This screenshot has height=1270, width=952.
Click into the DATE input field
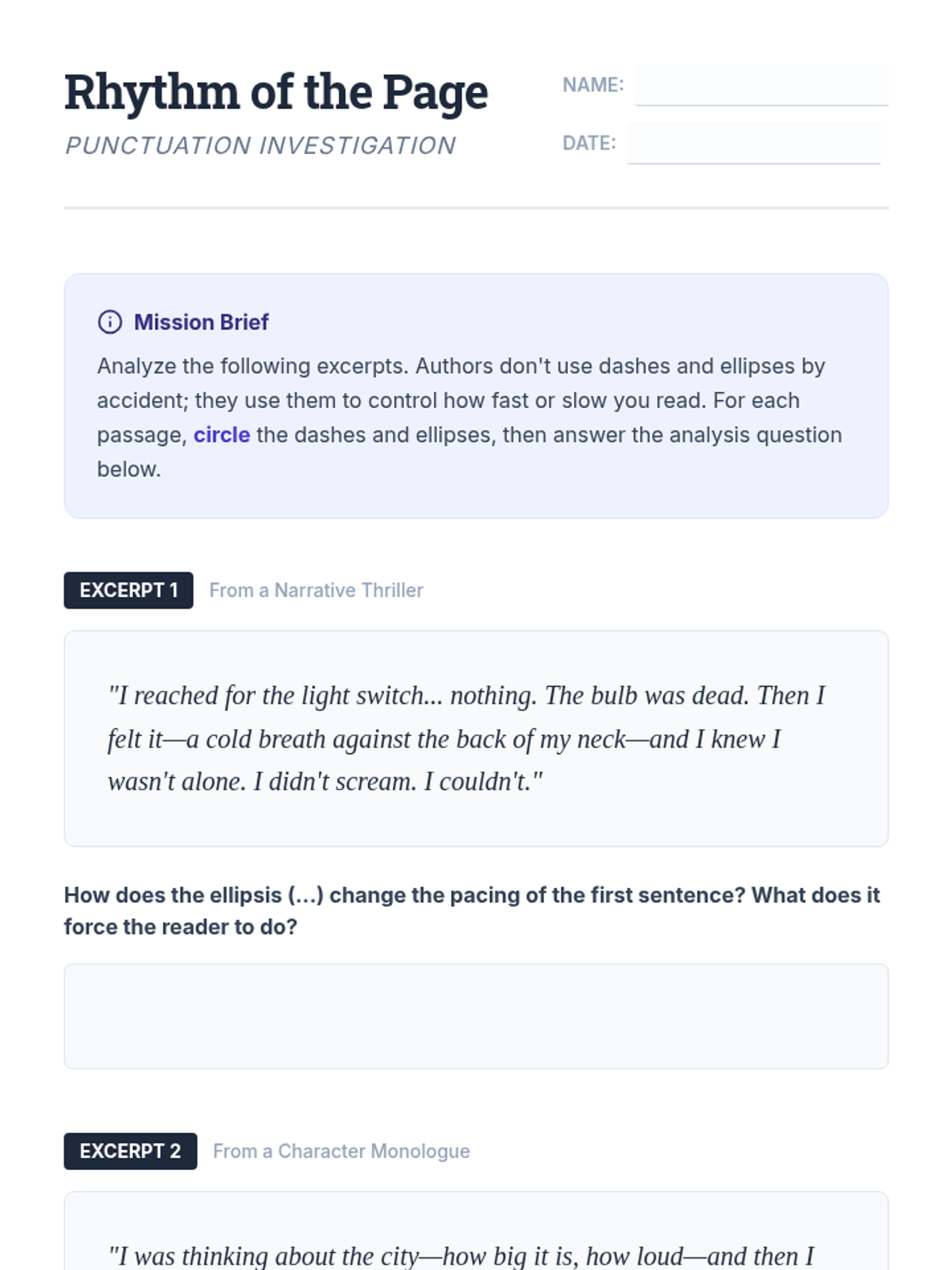(753, 144)
